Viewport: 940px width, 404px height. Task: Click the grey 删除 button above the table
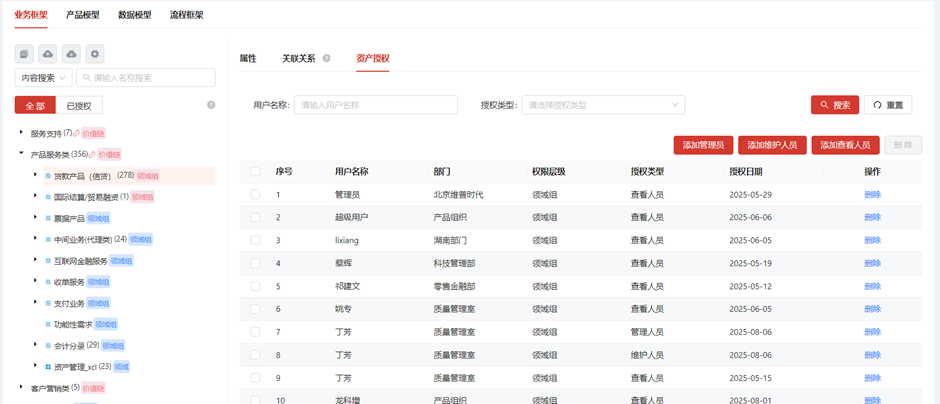coord(903,145)
